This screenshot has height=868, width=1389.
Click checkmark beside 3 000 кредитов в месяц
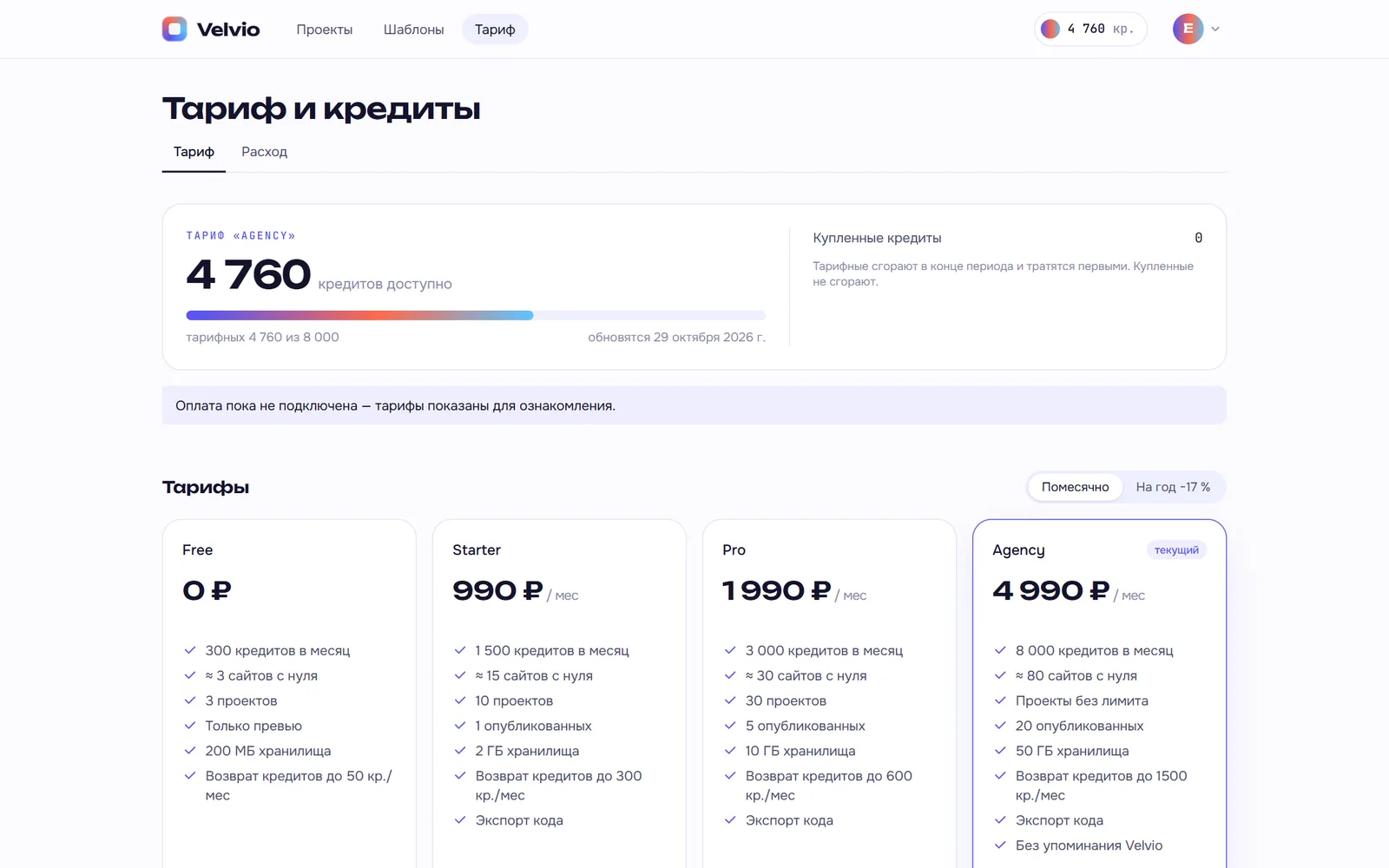coord(730,650)
